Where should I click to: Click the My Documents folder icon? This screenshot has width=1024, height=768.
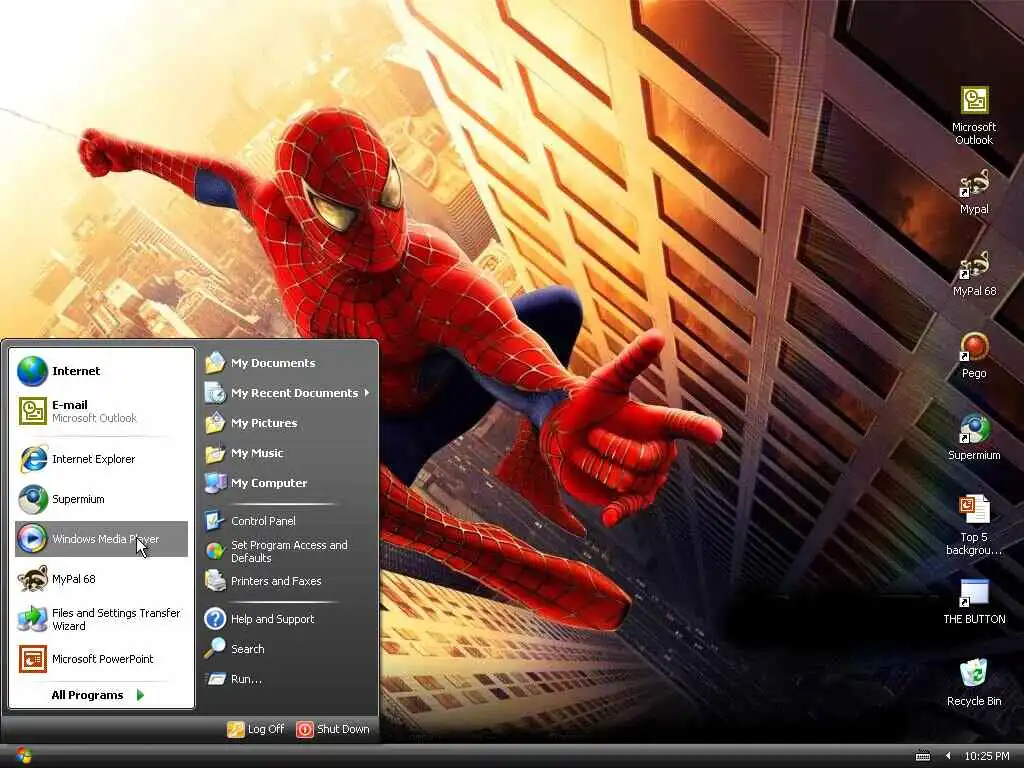click(215, 362)
